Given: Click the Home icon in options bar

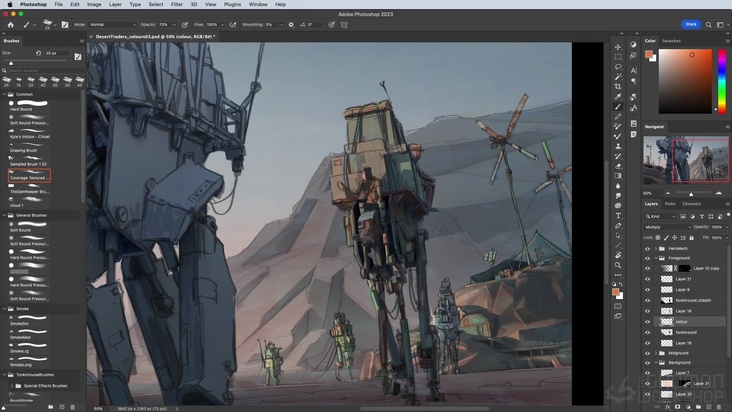Looking at the screenshot, I should 10,24.
